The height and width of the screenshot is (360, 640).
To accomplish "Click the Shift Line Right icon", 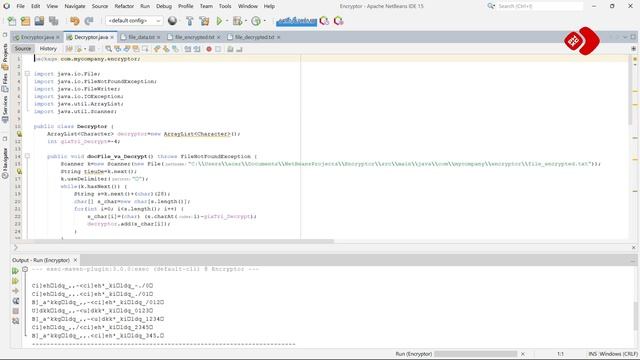I will [x=197, y=49].
